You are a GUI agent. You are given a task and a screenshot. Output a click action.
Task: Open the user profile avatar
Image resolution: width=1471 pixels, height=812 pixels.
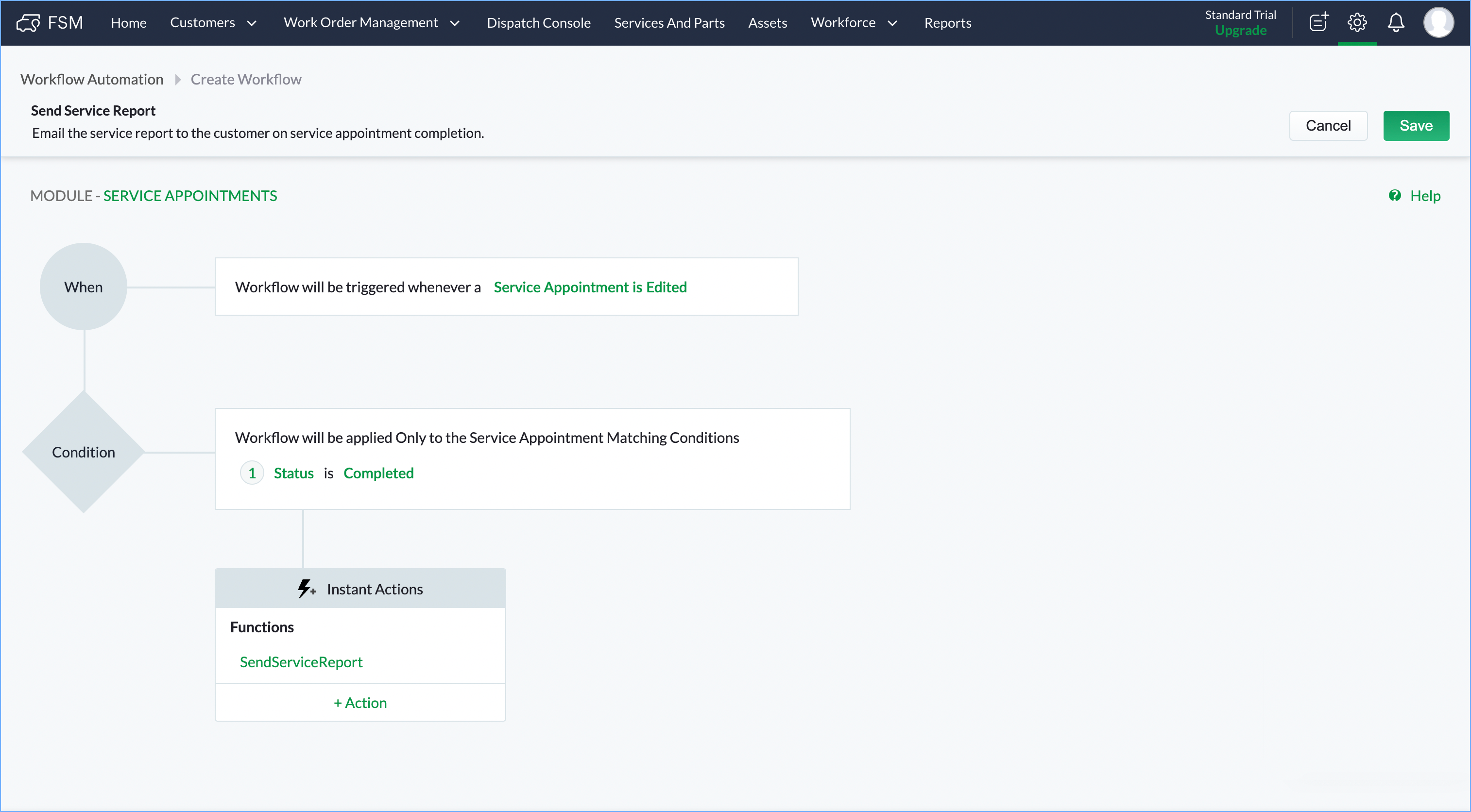tap(1438, 22)
